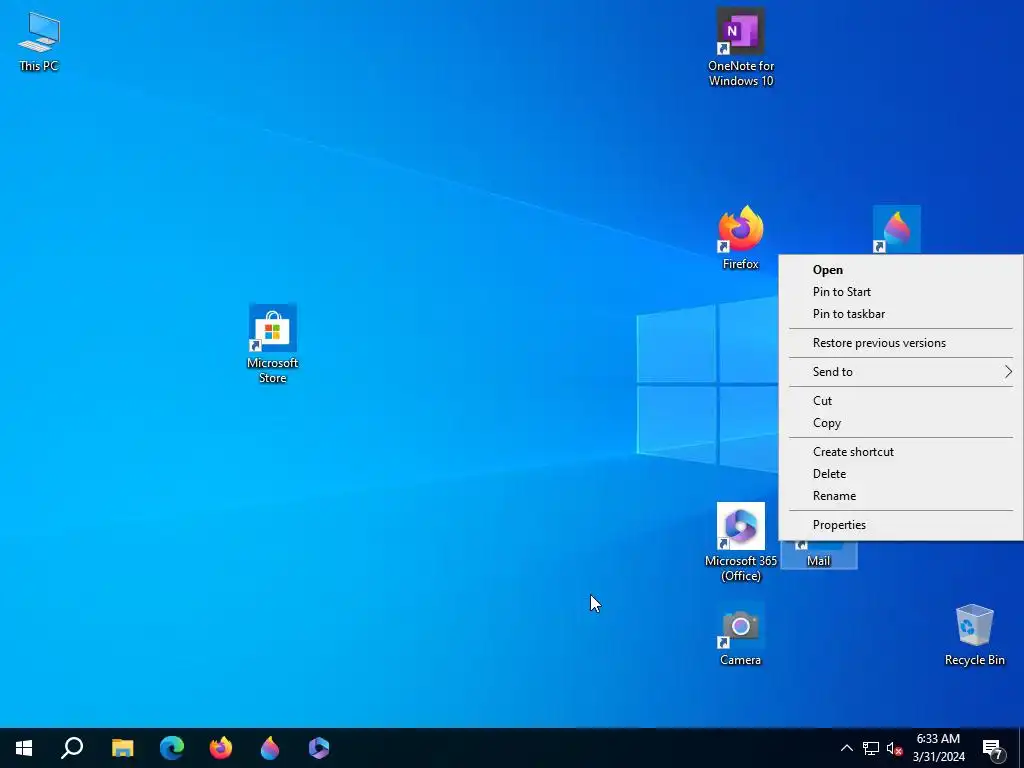The width and height of the screenshot is (1024, 768).
Task: Choose Pin to taskbar
Action: click(x=901, y=314)
